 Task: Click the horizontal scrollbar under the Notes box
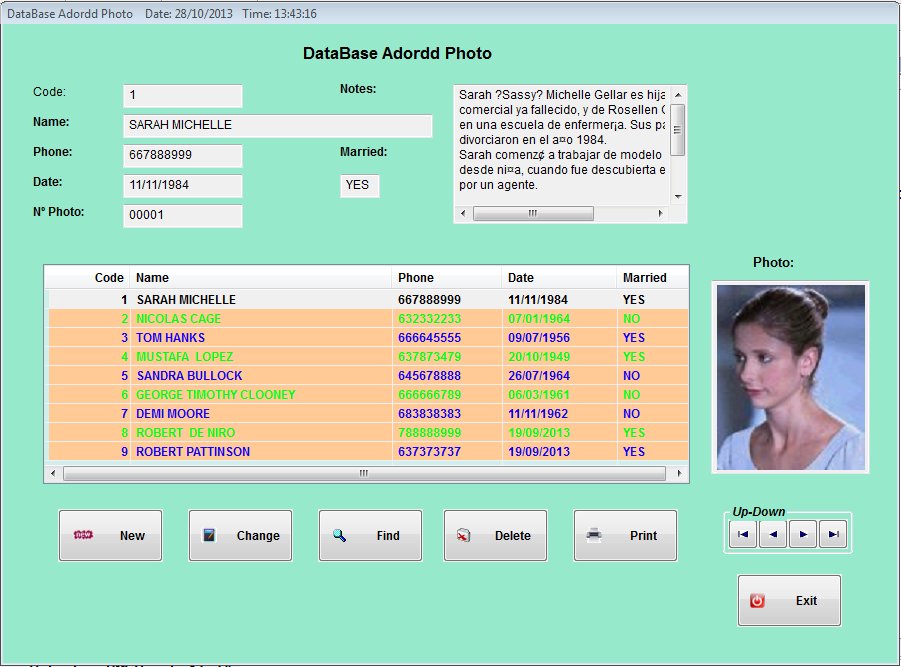pos(535,212)
